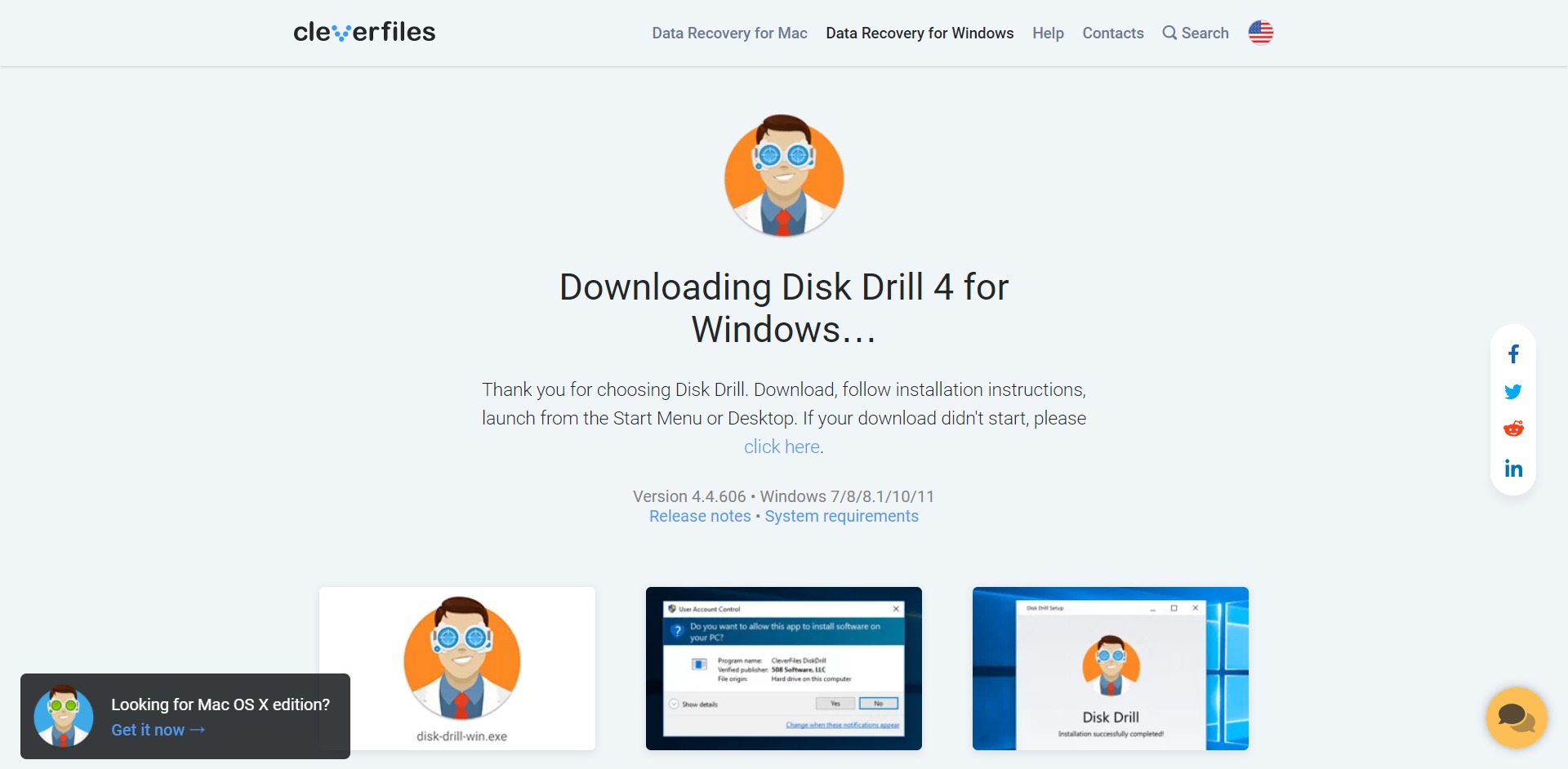Open the site Search
This screenshot has height=769, width=1568.
tap(1196, 33)
